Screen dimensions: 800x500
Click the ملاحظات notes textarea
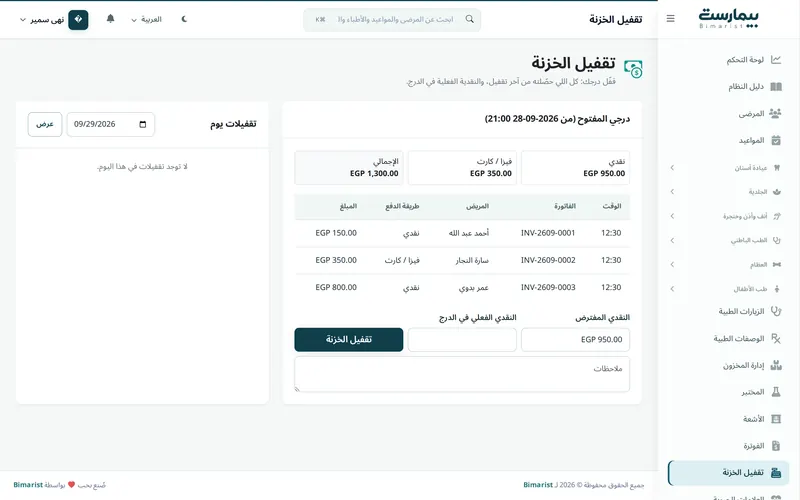[x=462, y=374]
